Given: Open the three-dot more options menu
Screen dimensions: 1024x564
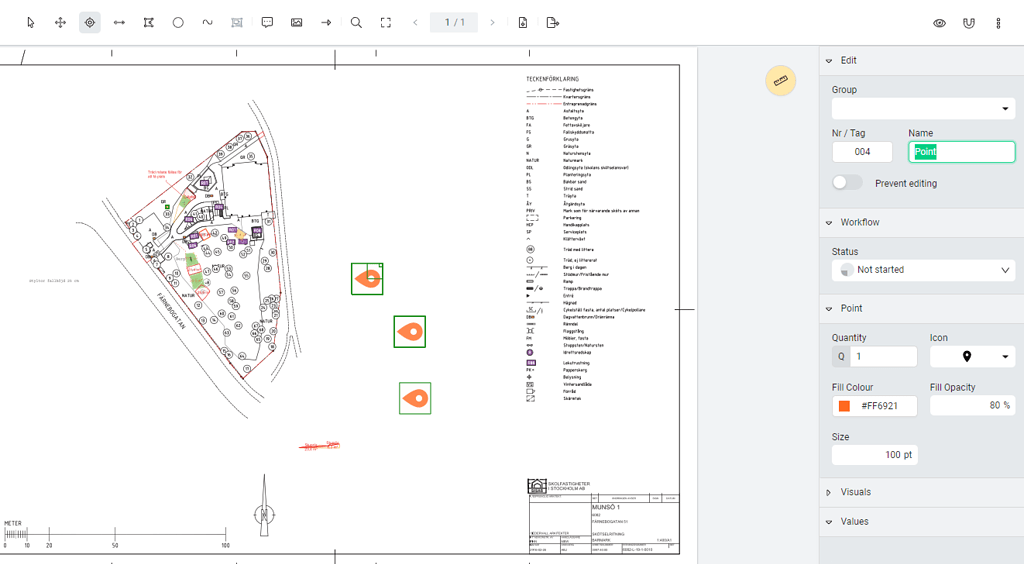Looking at the screenshot, I should (998, 23).
